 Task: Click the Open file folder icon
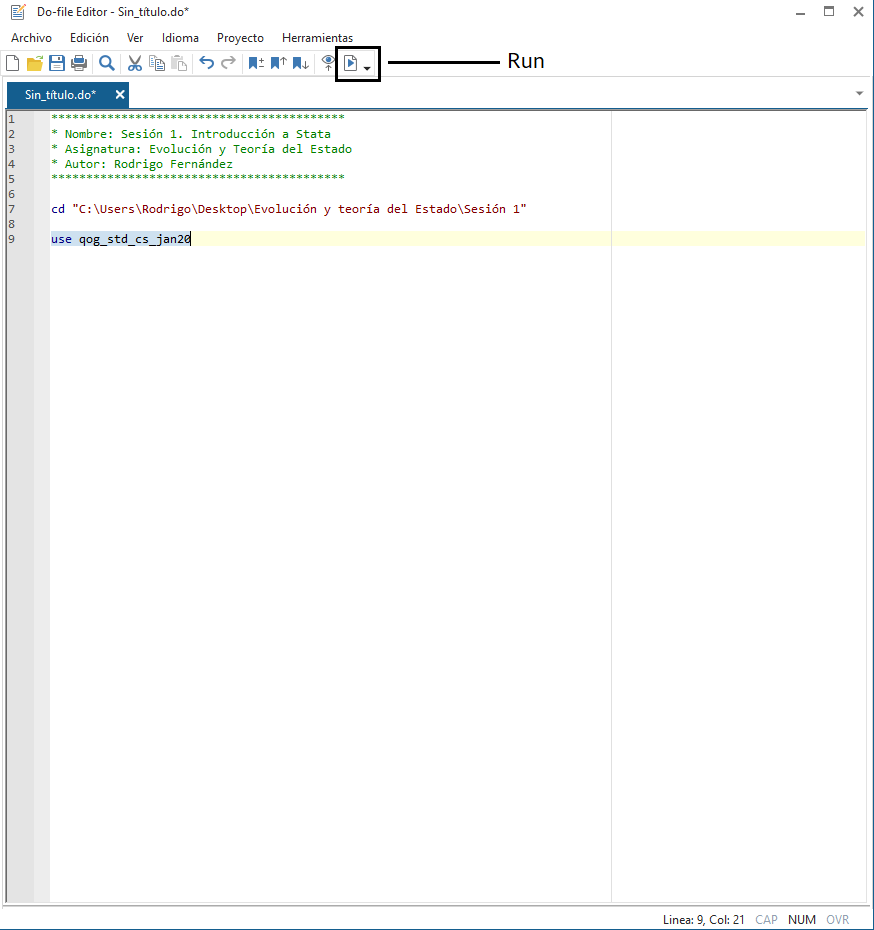point(35,64)
